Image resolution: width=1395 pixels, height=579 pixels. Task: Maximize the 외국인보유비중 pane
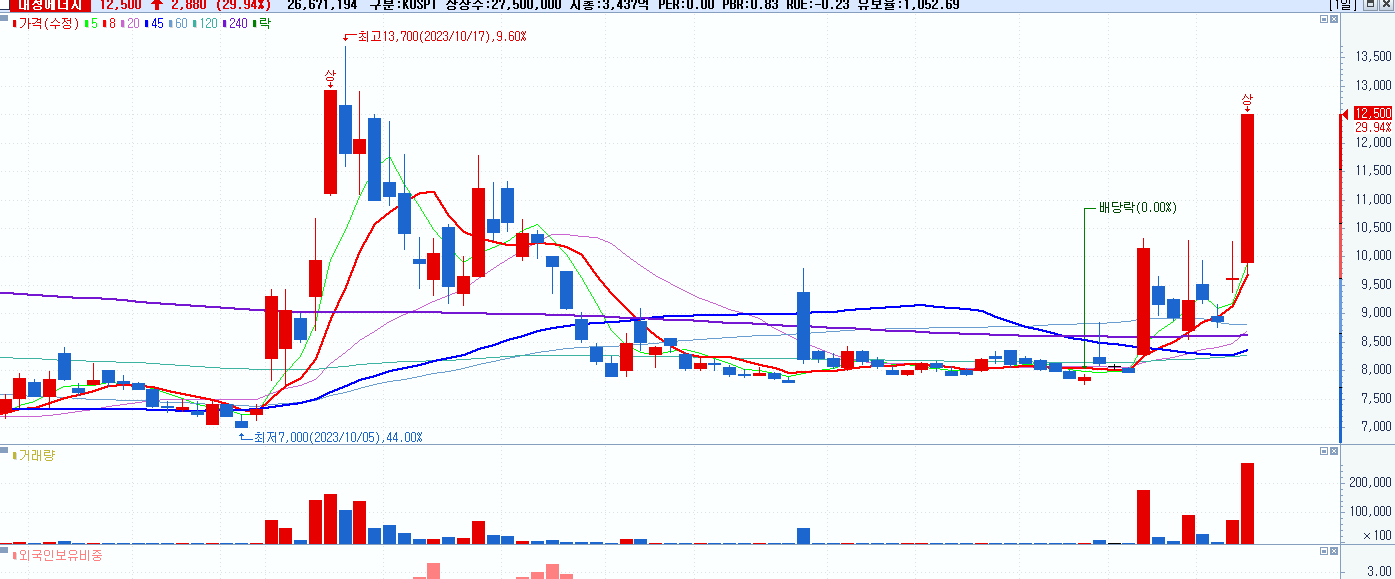tap(1322, 551)
